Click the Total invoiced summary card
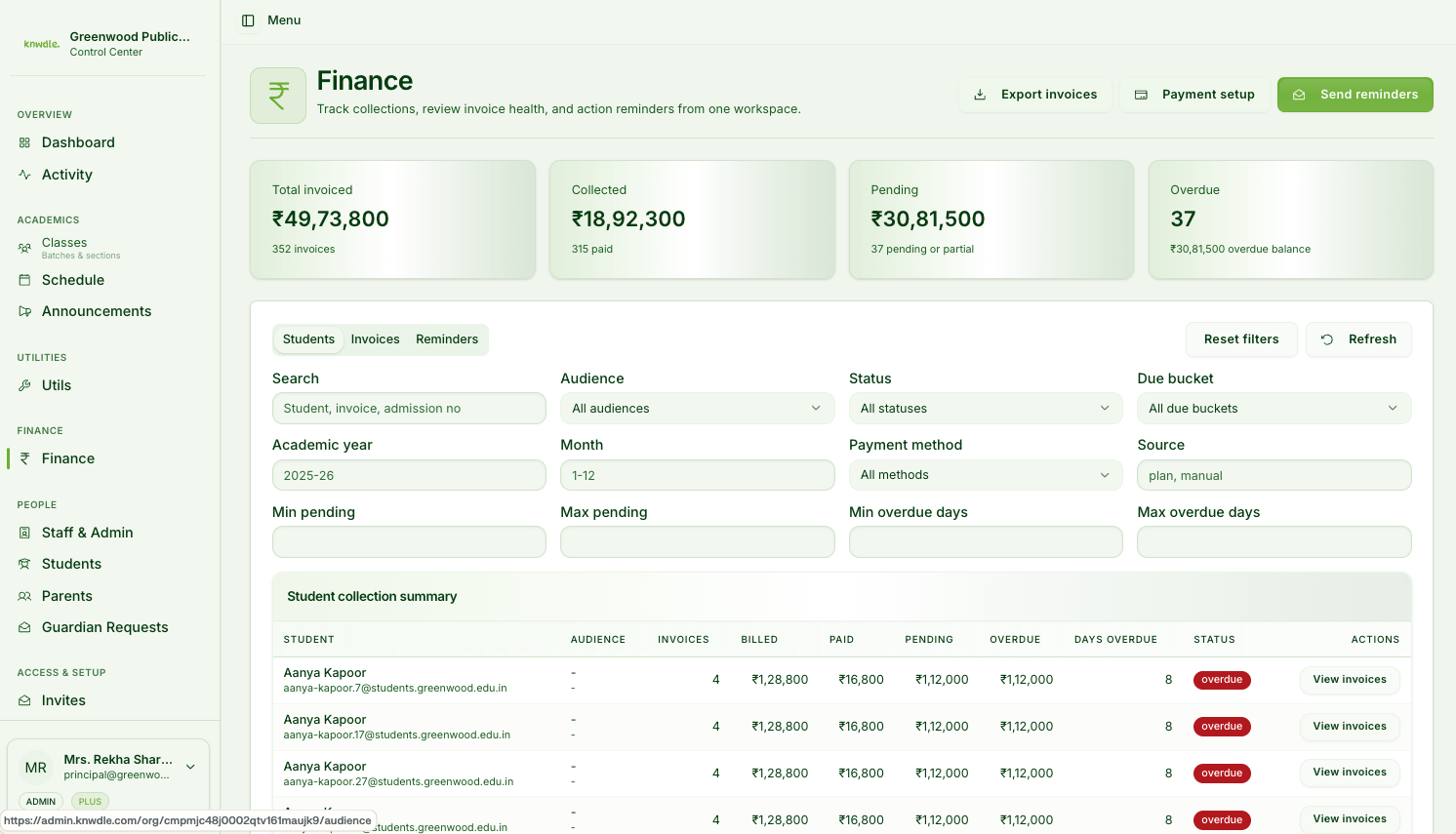The width and height of the screenshot is (1456, 834). 392,219
